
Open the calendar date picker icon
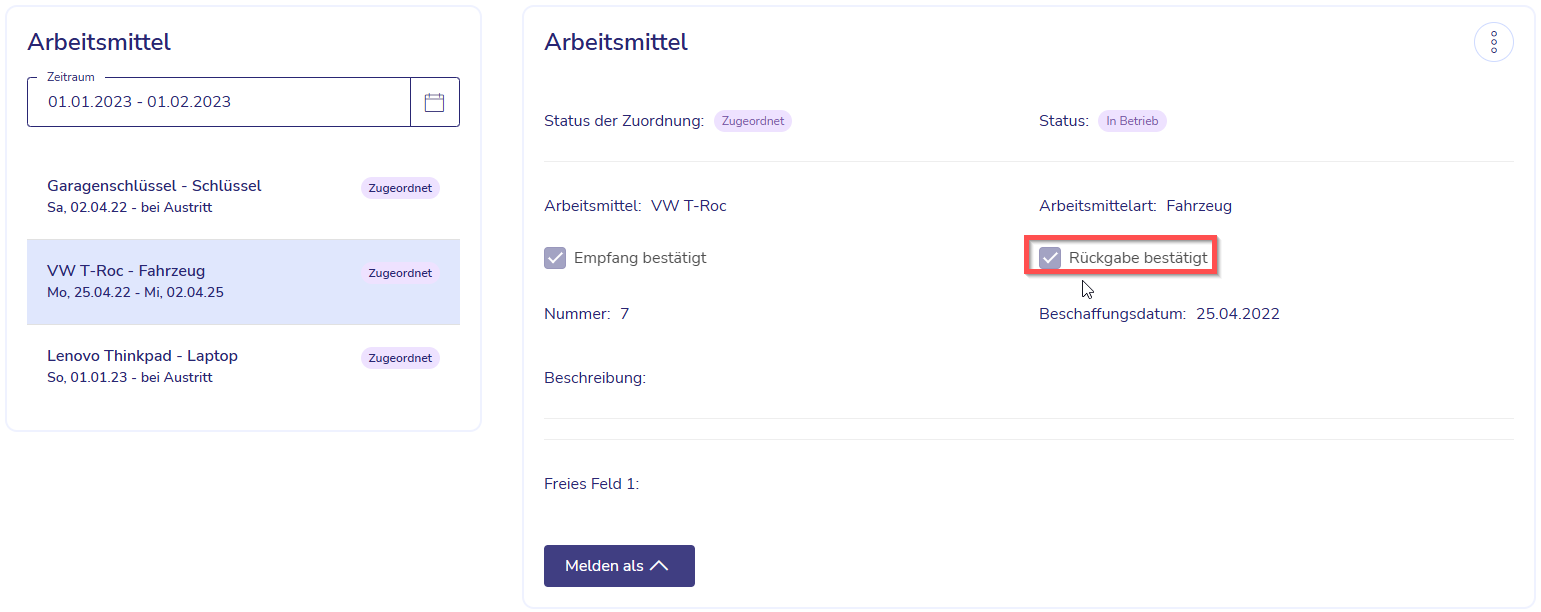coord(434,102)
